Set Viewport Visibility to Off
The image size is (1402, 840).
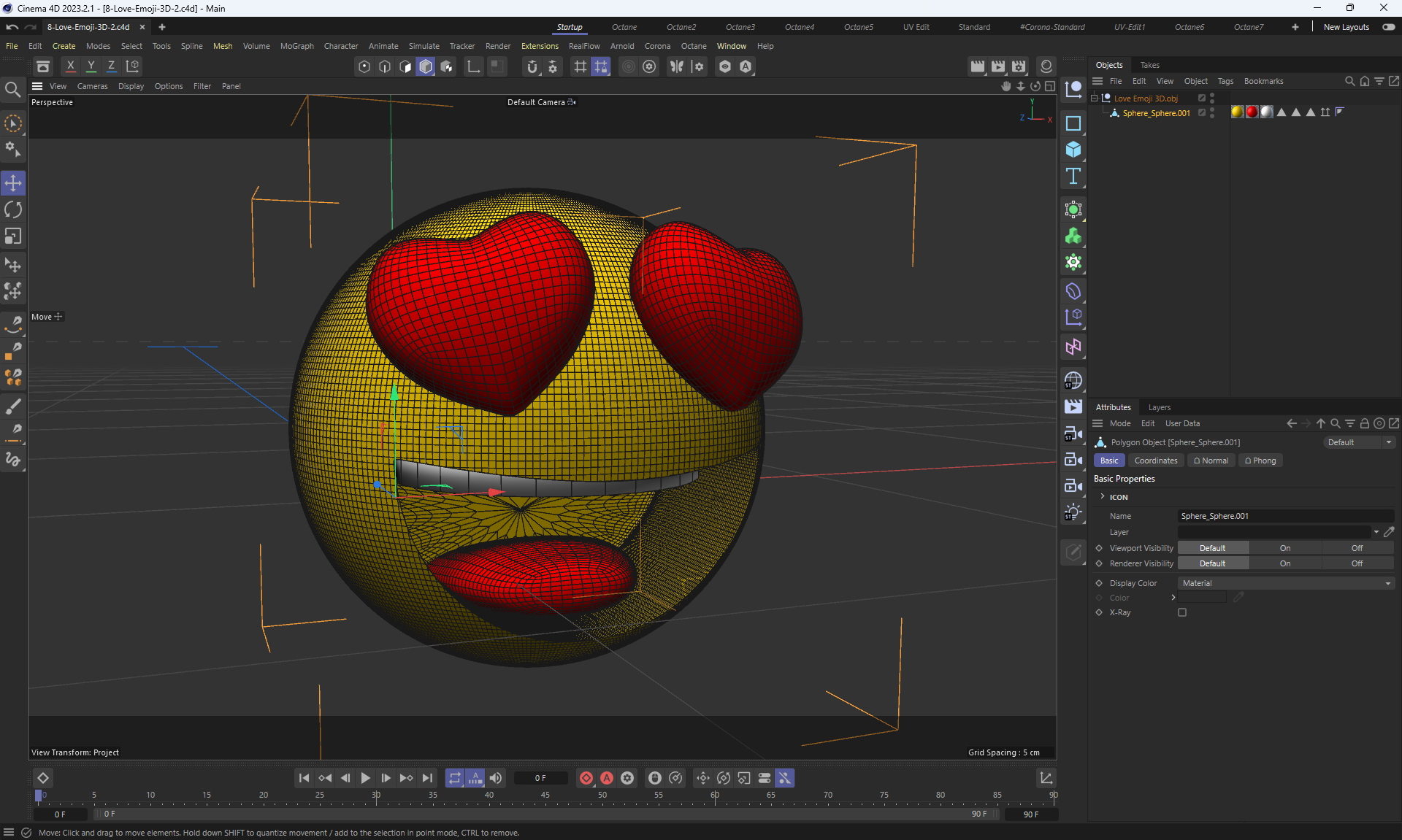point(1357,548)
